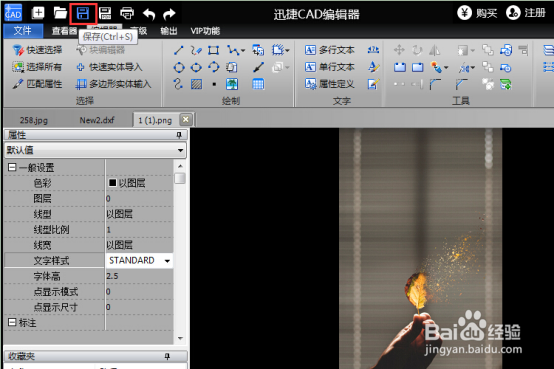
Task: Select the arrow leader tool
Action: (x=259, y=67)
